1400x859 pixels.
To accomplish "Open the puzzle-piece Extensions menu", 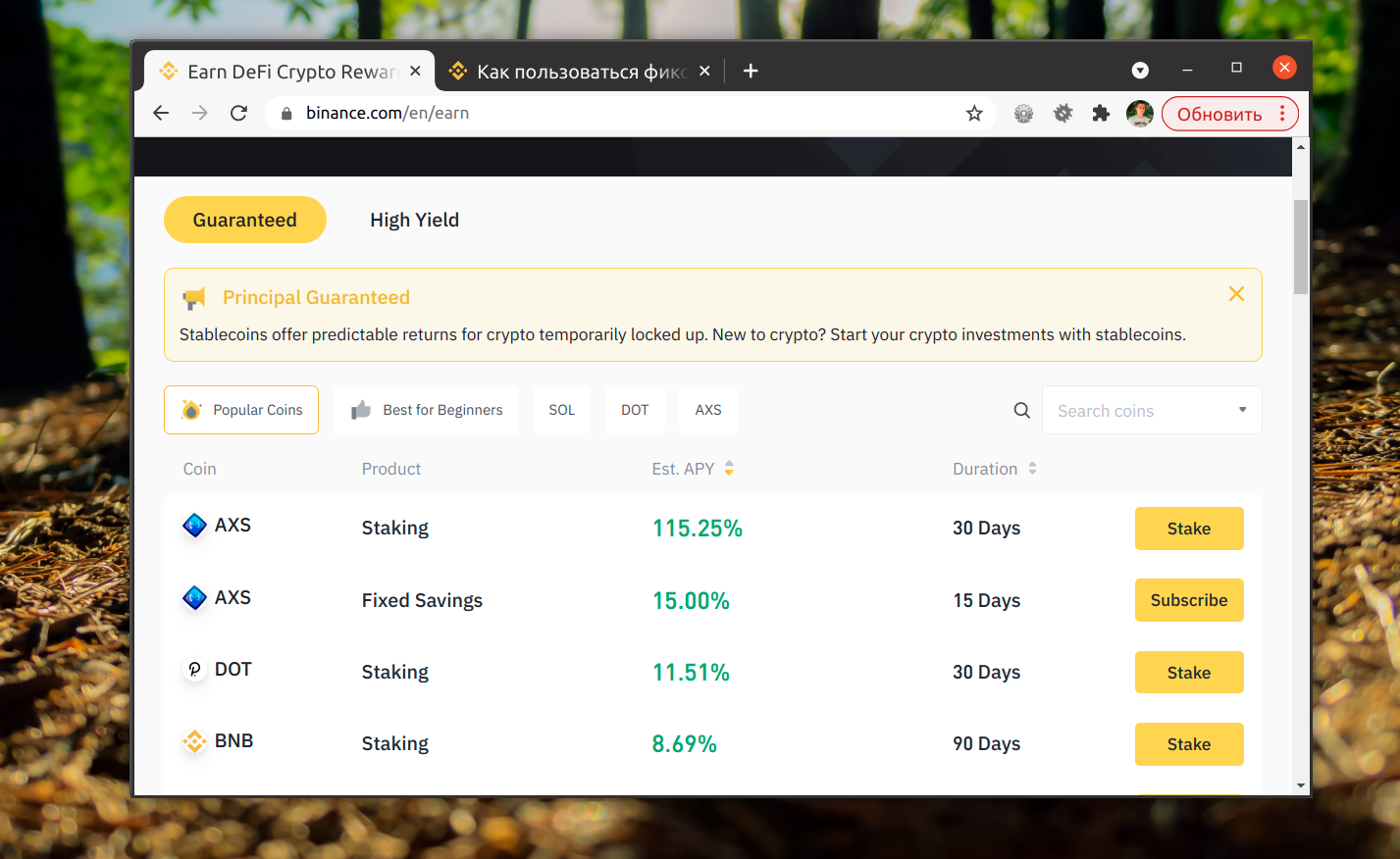I will click(x=1101, y=114).
